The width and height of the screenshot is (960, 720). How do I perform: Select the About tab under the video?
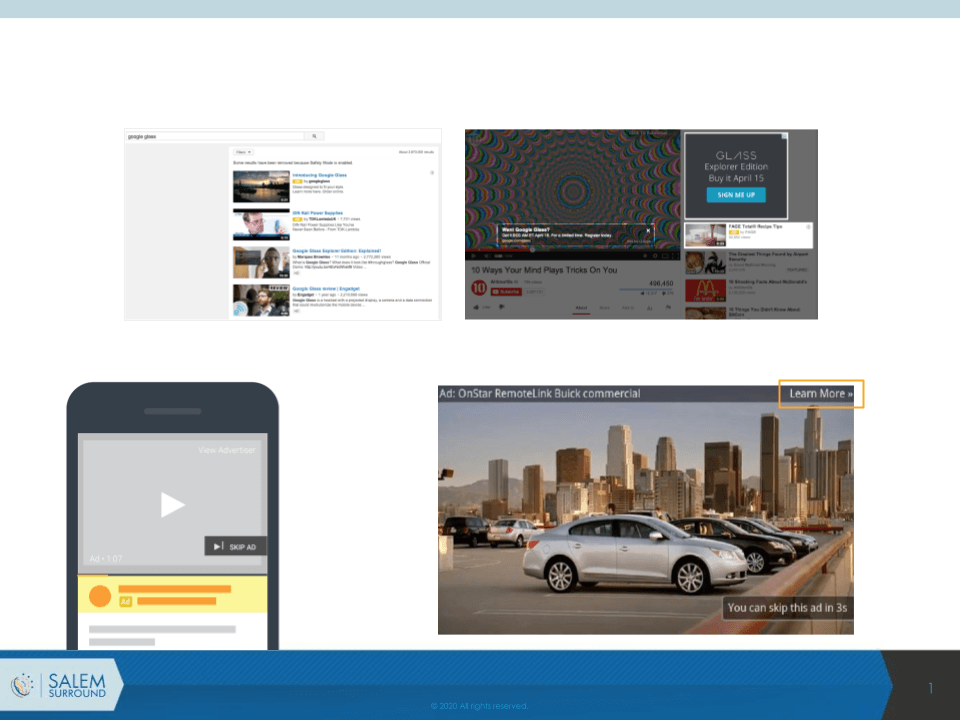(581, 308)
